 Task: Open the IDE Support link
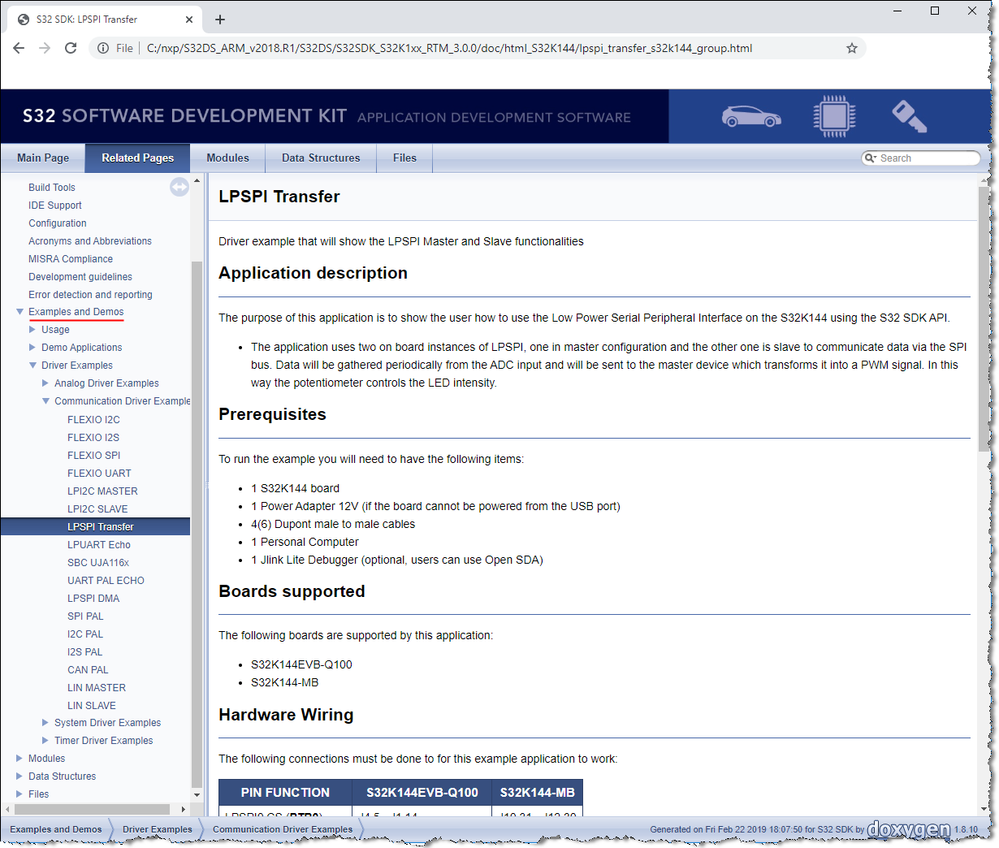[x=55, y=205]
